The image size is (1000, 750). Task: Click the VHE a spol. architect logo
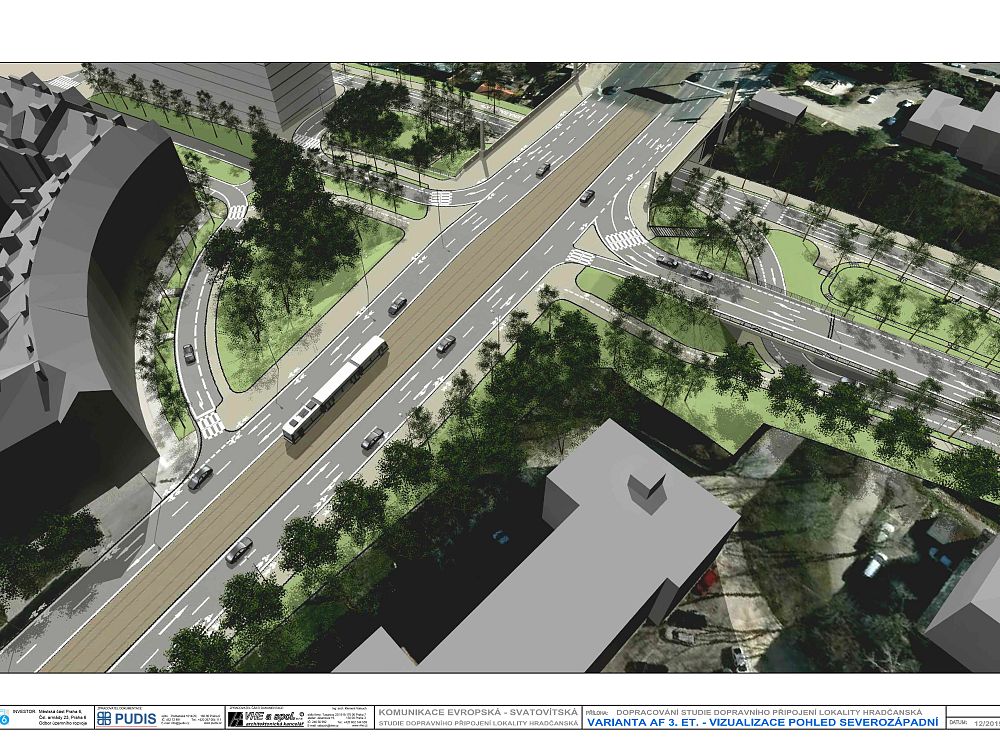(266, 718)
